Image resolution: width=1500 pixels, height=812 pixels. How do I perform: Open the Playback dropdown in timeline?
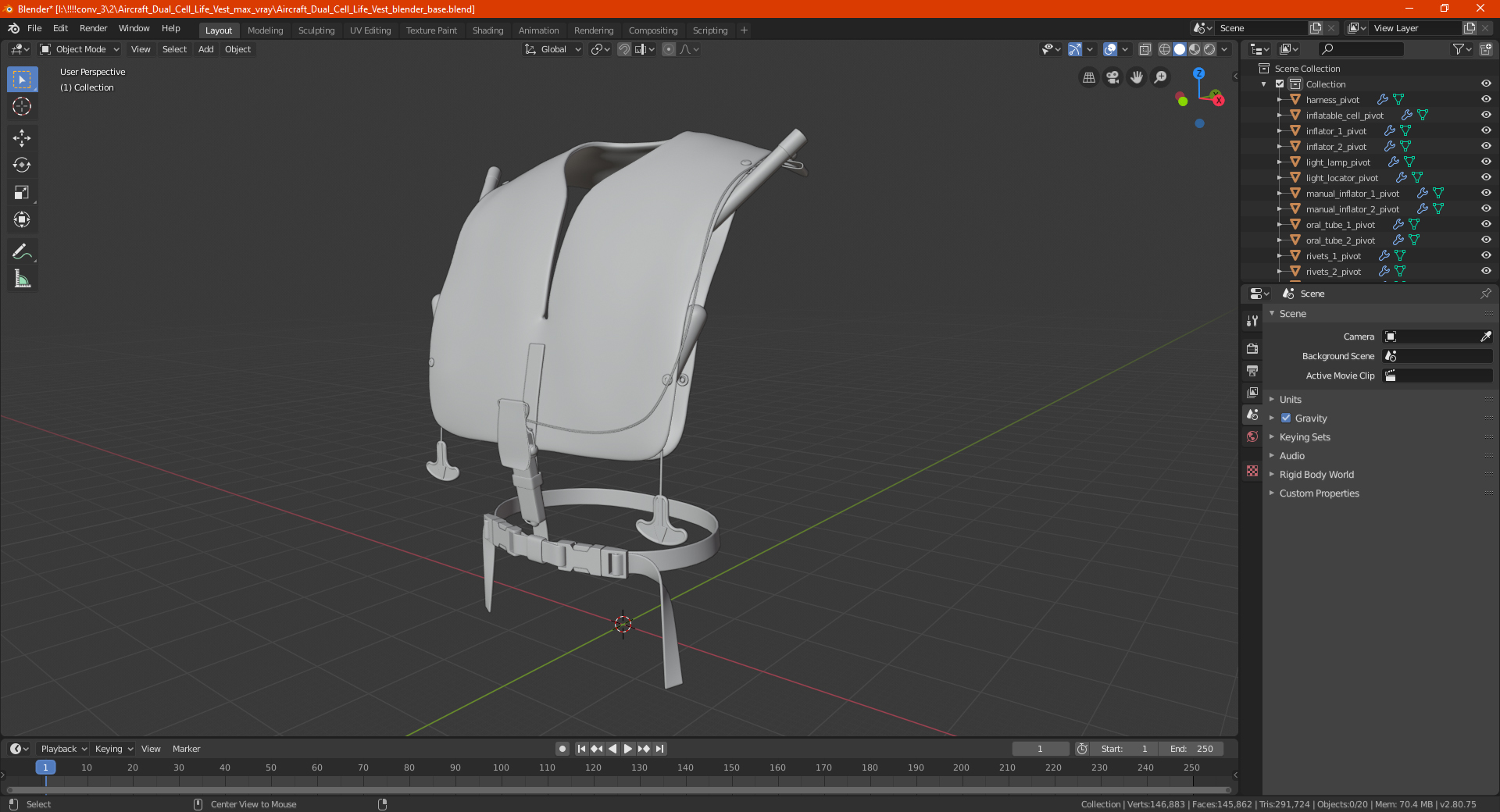click(63, 749)
